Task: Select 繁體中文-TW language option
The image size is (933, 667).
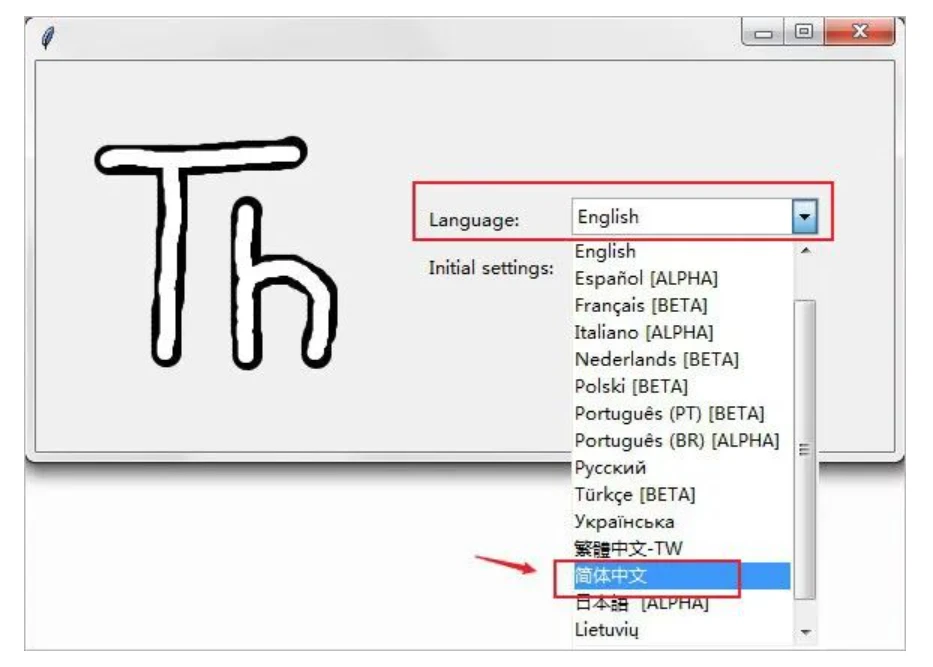Action: pyautogui.click(x=628, y=549)
